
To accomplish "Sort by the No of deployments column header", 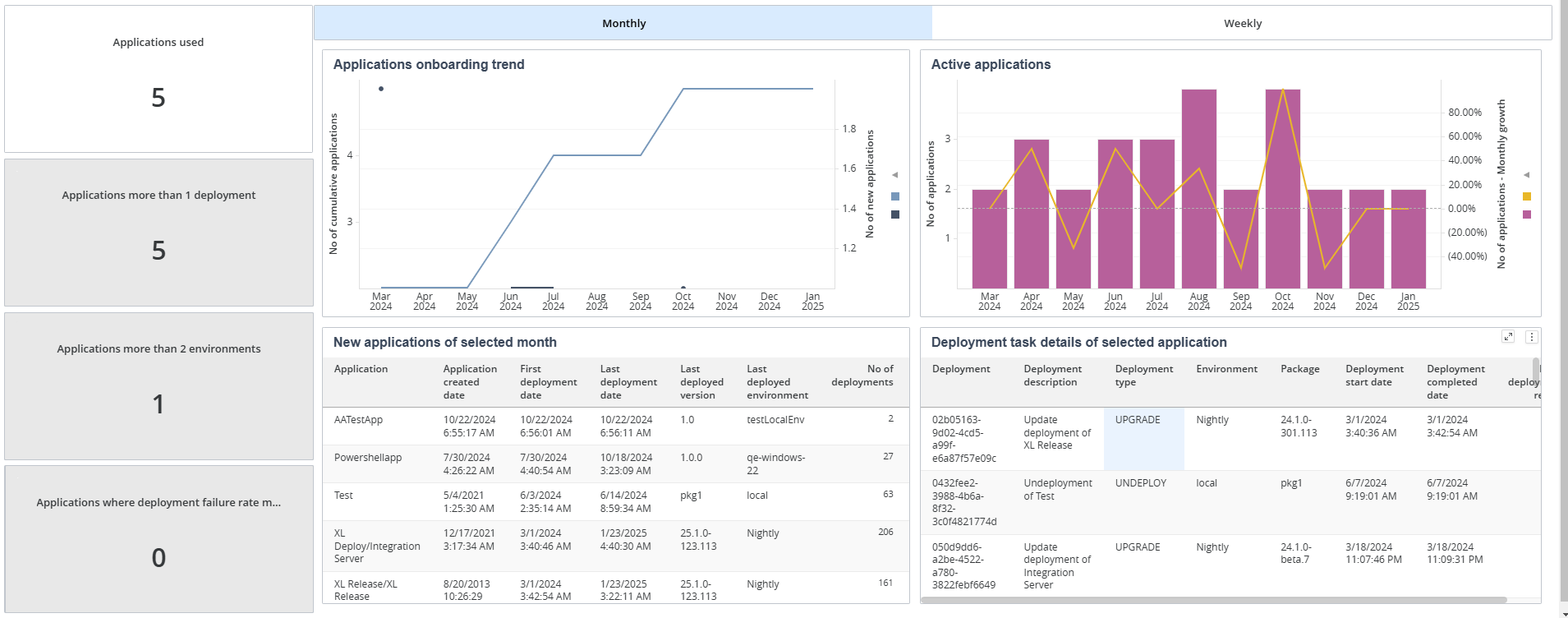I will click(x=862, y=376).
